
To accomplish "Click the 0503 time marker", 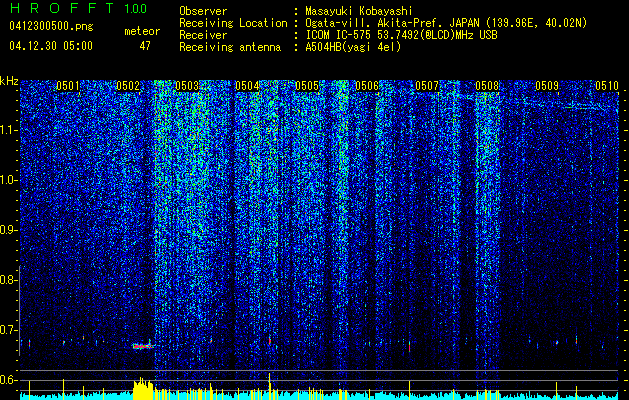I will click(187, 86).
